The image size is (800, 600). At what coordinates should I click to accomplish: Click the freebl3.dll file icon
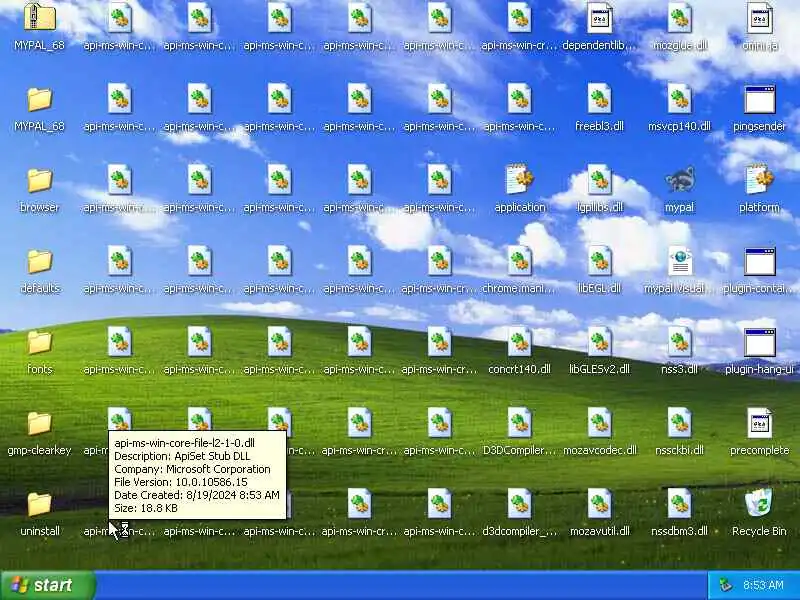tap(599, 98)
